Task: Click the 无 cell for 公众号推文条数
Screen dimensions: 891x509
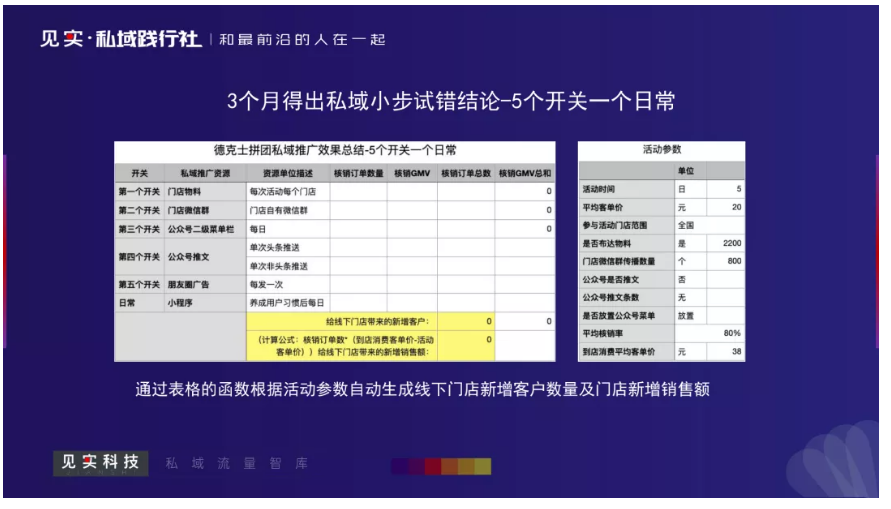Action: coord(690,297)
